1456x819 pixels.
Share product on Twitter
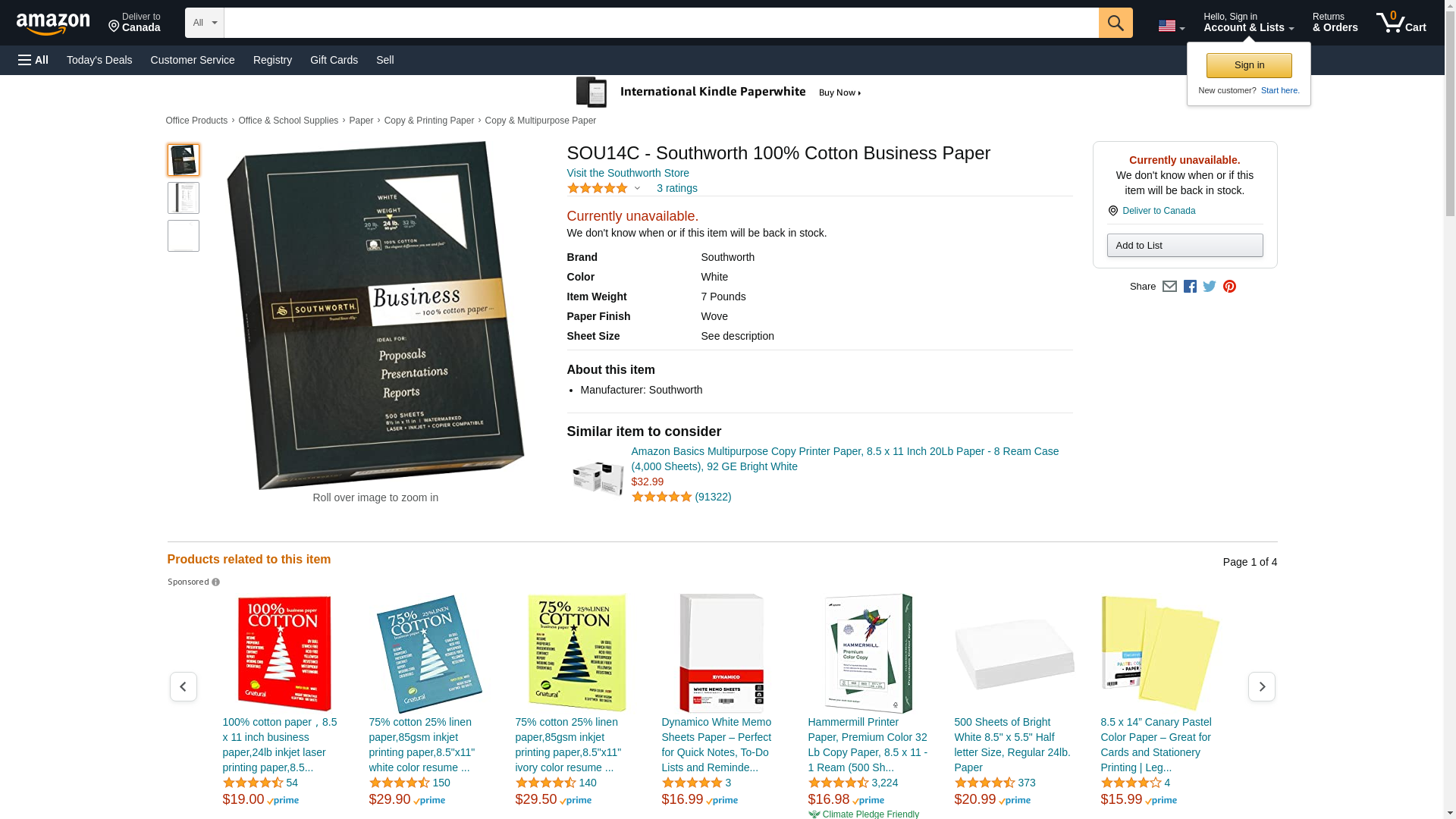click(1210, 287)
